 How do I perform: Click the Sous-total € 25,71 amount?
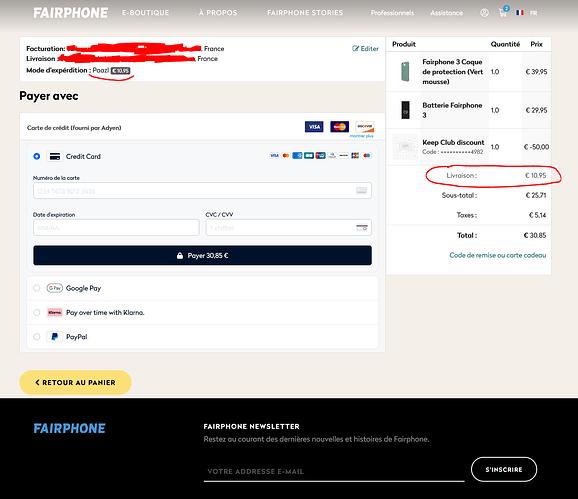tap(536, 195)
